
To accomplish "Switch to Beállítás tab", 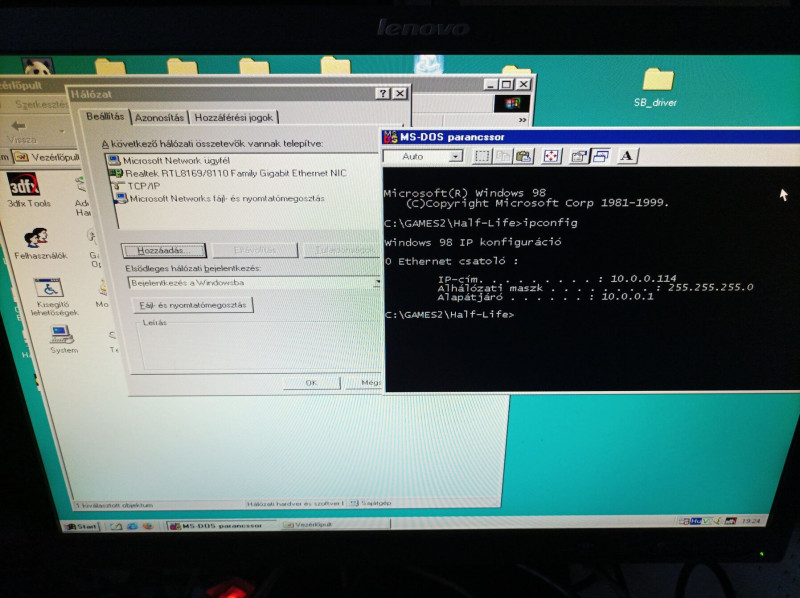I will 105,116.
